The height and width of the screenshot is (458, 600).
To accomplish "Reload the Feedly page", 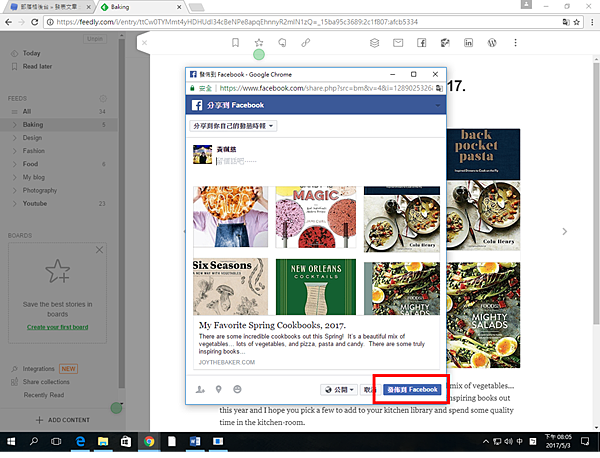I will (x=34, y=22).
